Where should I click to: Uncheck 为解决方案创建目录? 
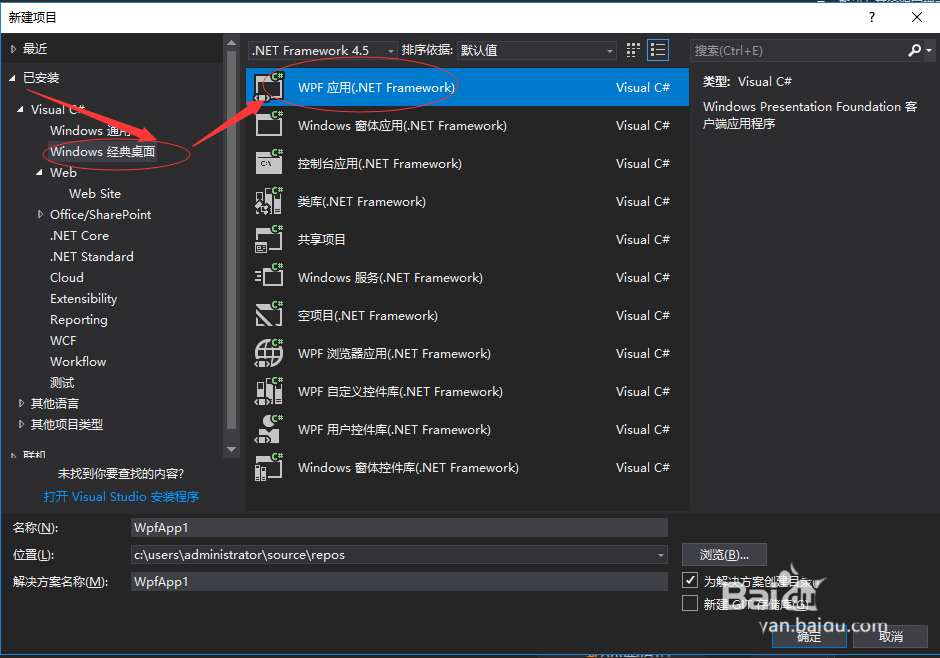(689, 579)
